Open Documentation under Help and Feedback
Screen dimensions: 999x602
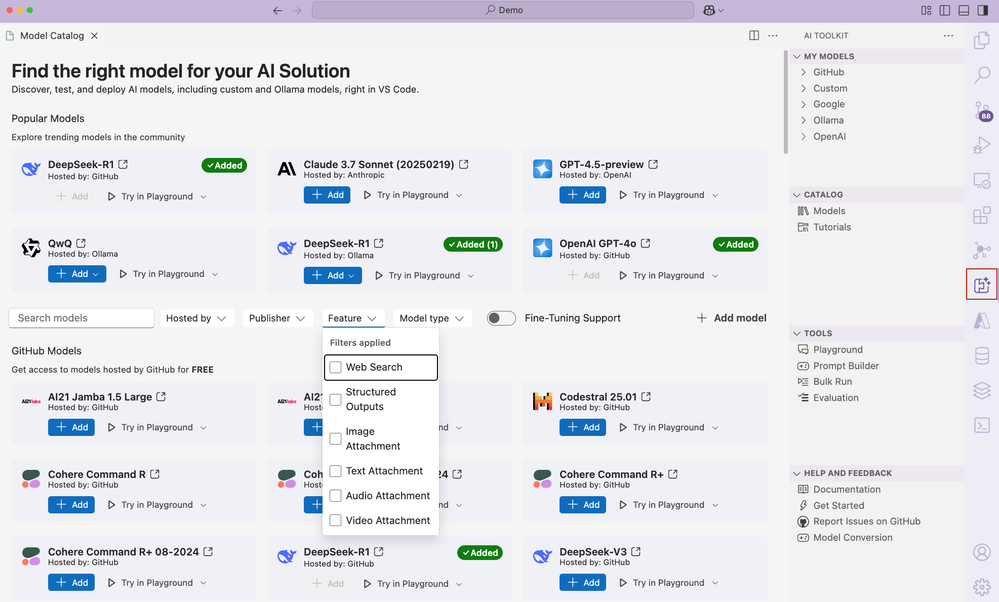[846, 490]
